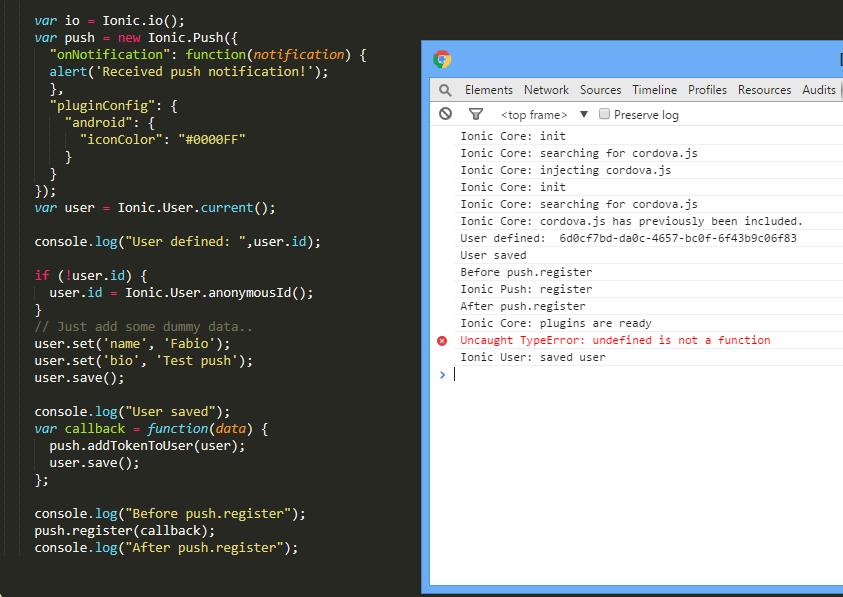Click the 'push.addTokenToUser(user);' code line

[x=147, y=446]
